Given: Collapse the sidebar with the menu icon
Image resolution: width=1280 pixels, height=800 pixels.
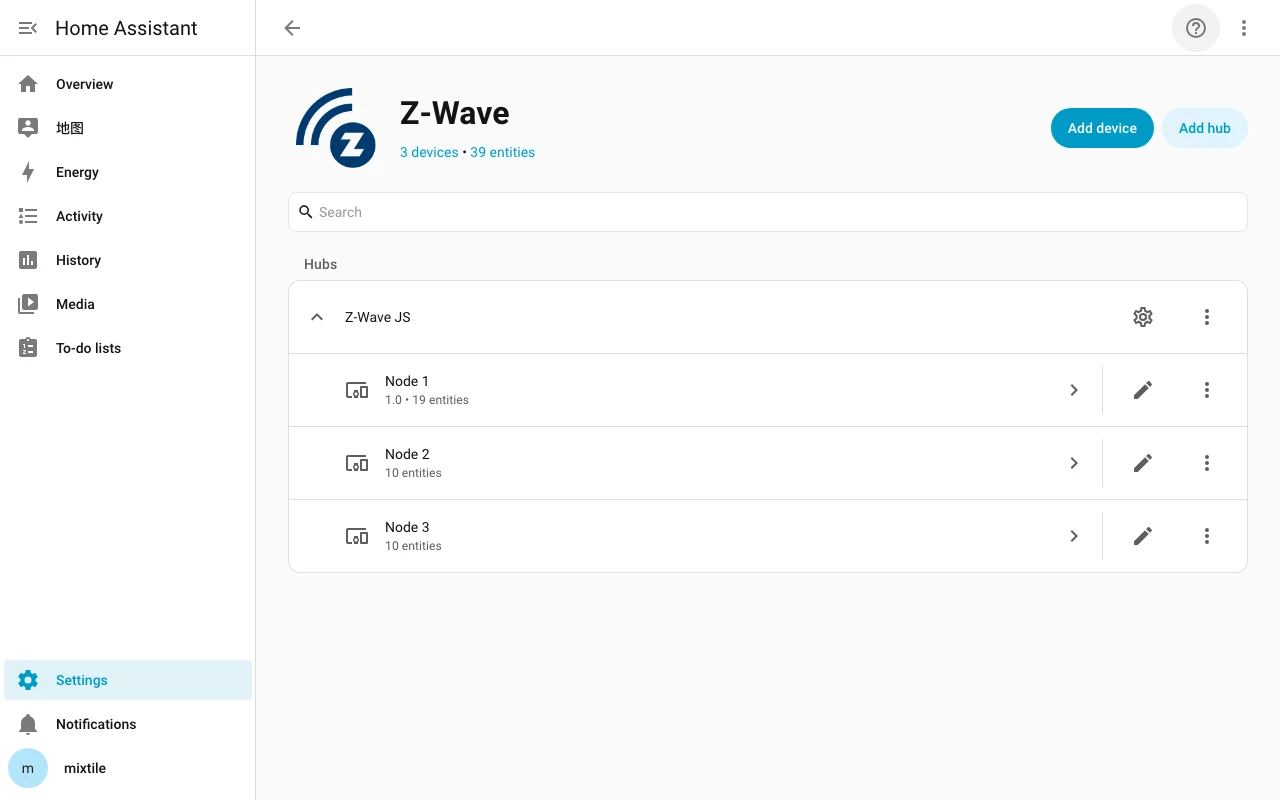Looking at the screenshot, I should tap(28, 28).
